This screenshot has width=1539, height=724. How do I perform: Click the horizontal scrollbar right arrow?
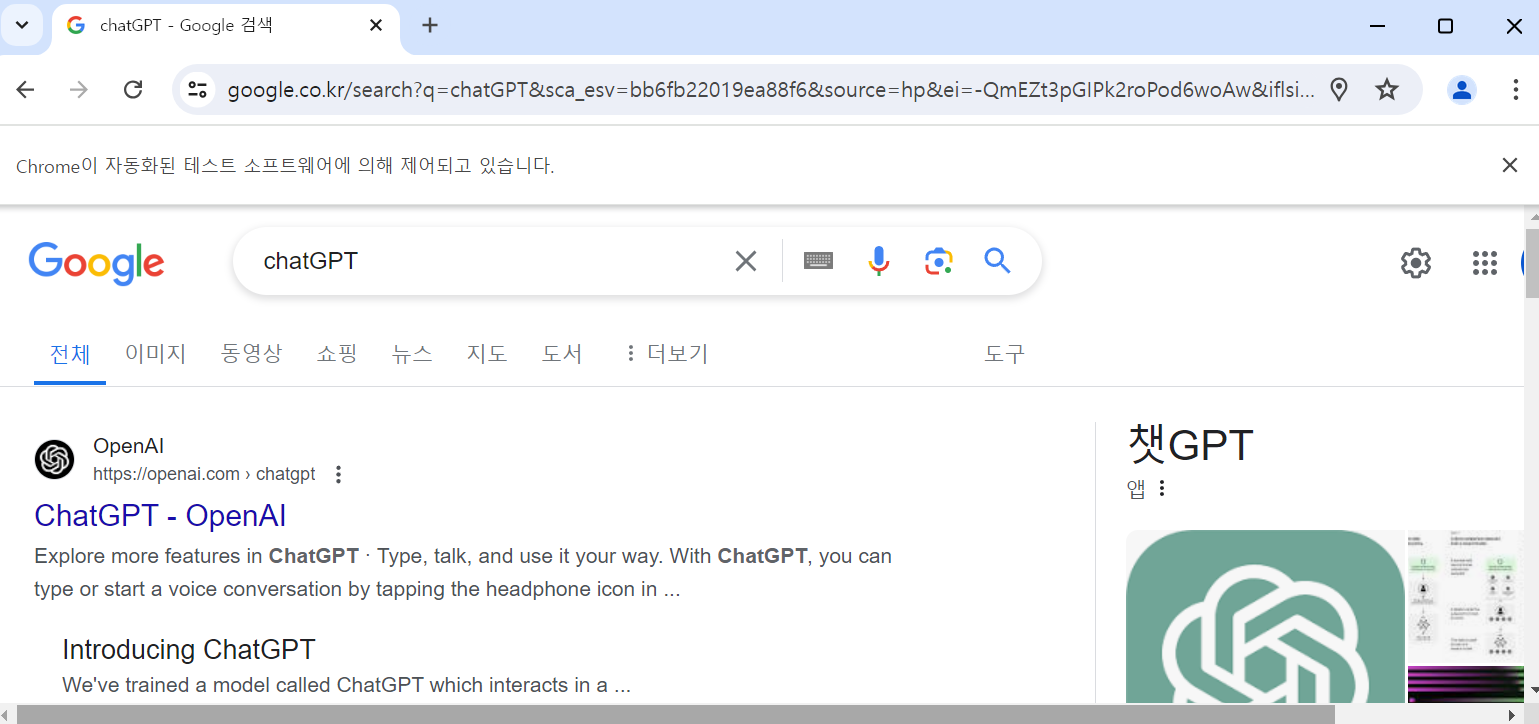pyautogui.click(x=1514, y=714)
